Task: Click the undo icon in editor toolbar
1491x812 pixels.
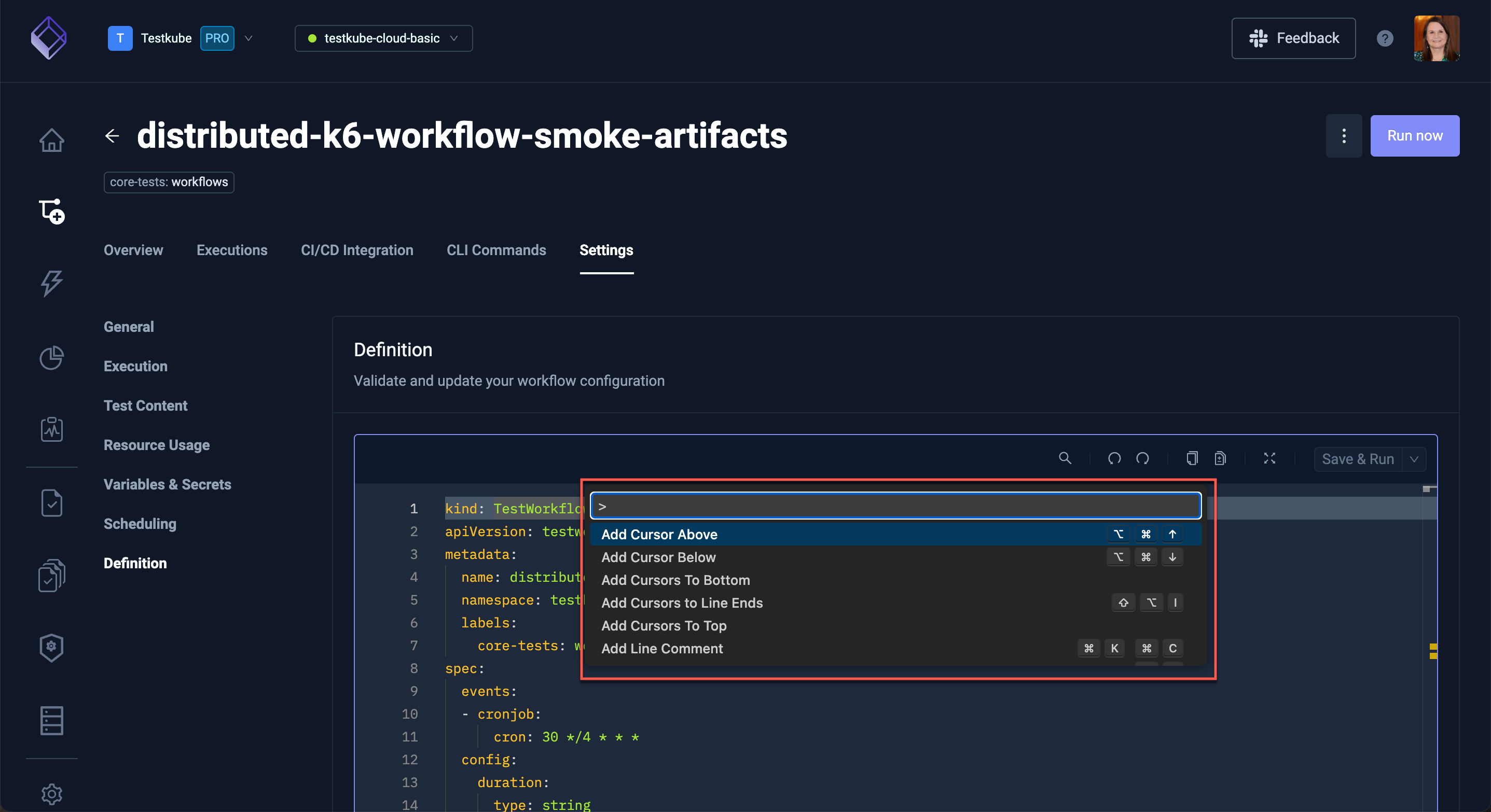Action: (1113, 459)
